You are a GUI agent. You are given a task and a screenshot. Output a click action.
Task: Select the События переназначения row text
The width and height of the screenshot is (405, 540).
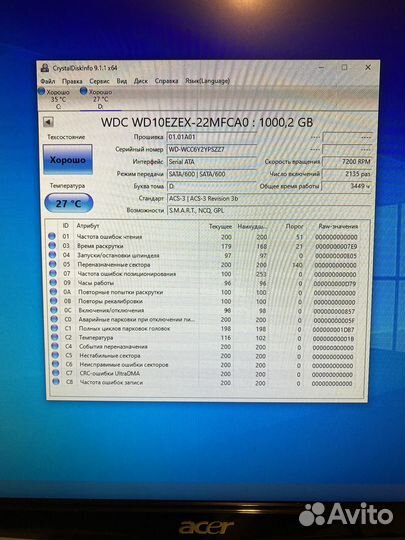coord(113,347)
